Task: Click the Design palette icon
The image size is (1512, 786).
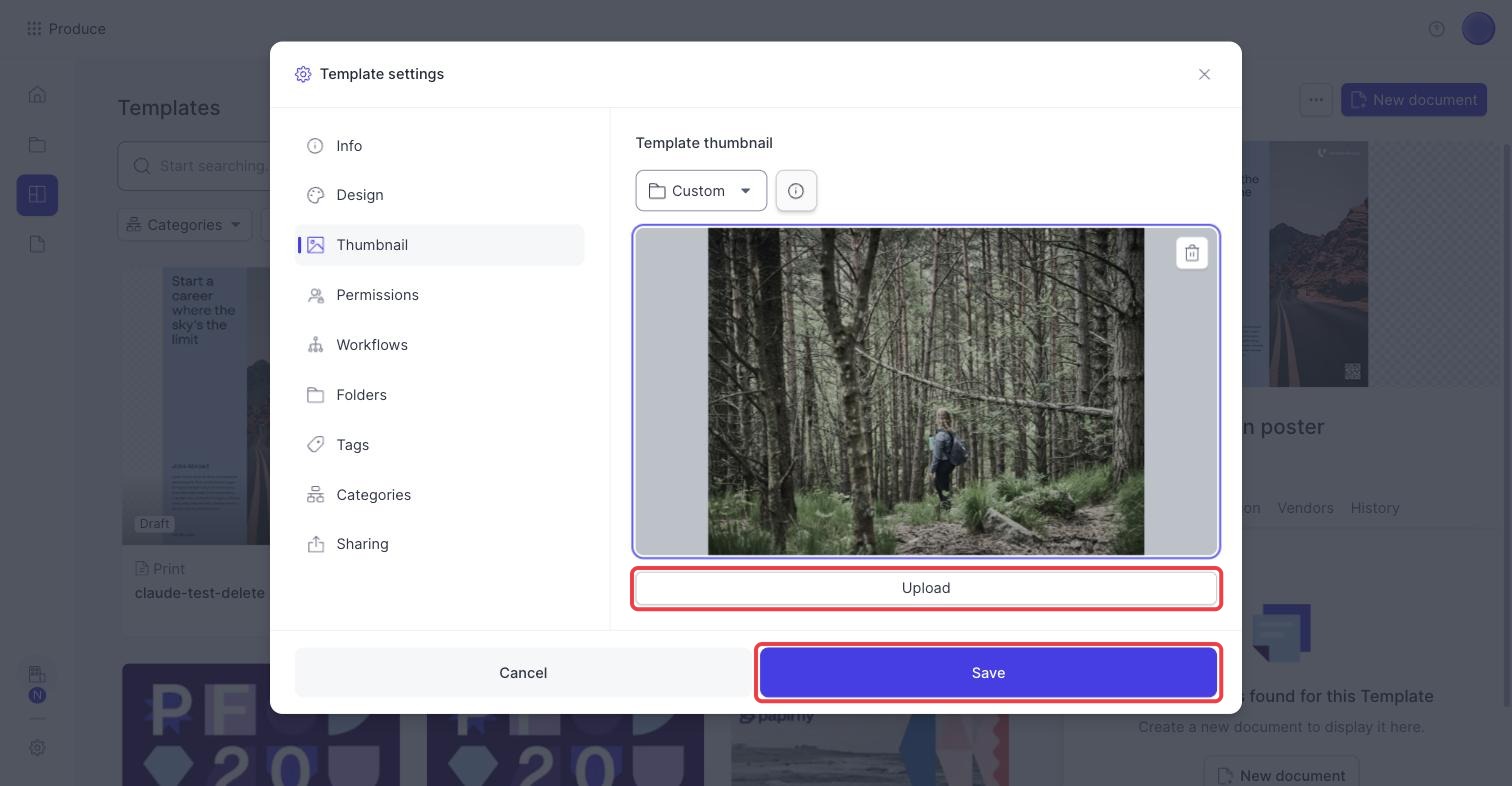Action: coord(315,195)
